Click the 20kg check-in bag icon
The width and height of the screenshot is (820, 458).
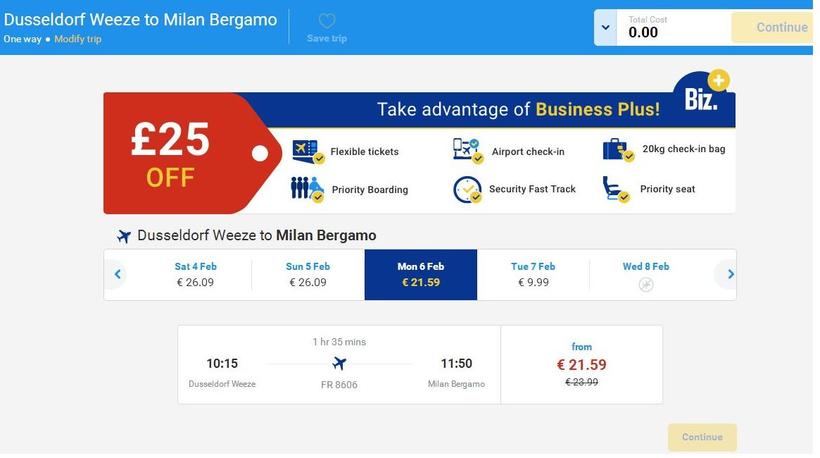616,150
